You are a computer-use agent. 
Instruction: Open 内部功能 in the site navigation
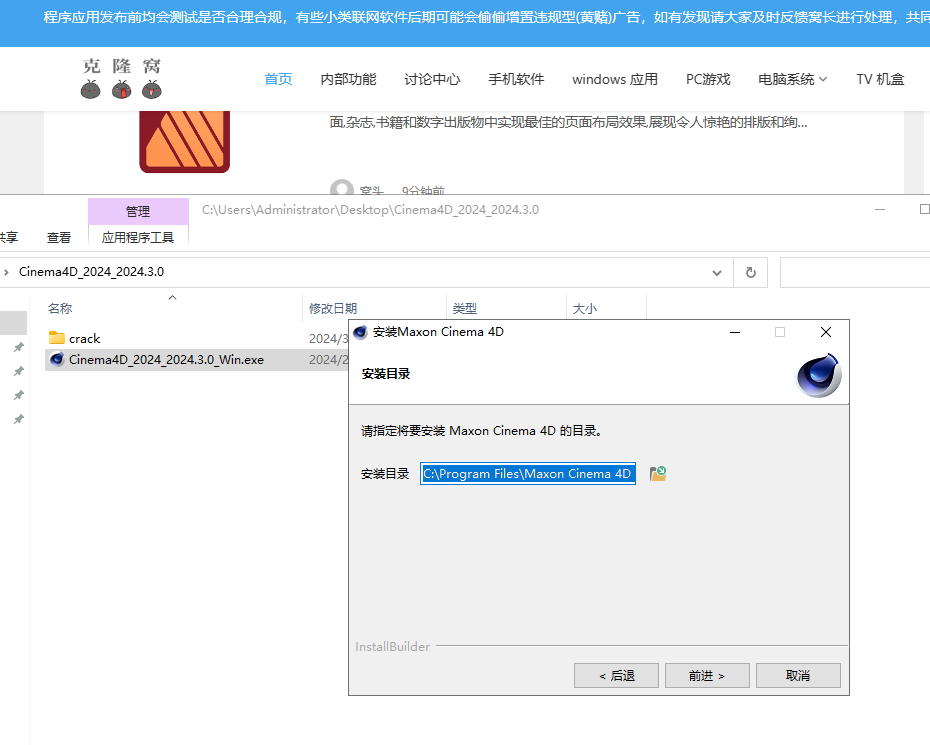click(x=349, y=79)
